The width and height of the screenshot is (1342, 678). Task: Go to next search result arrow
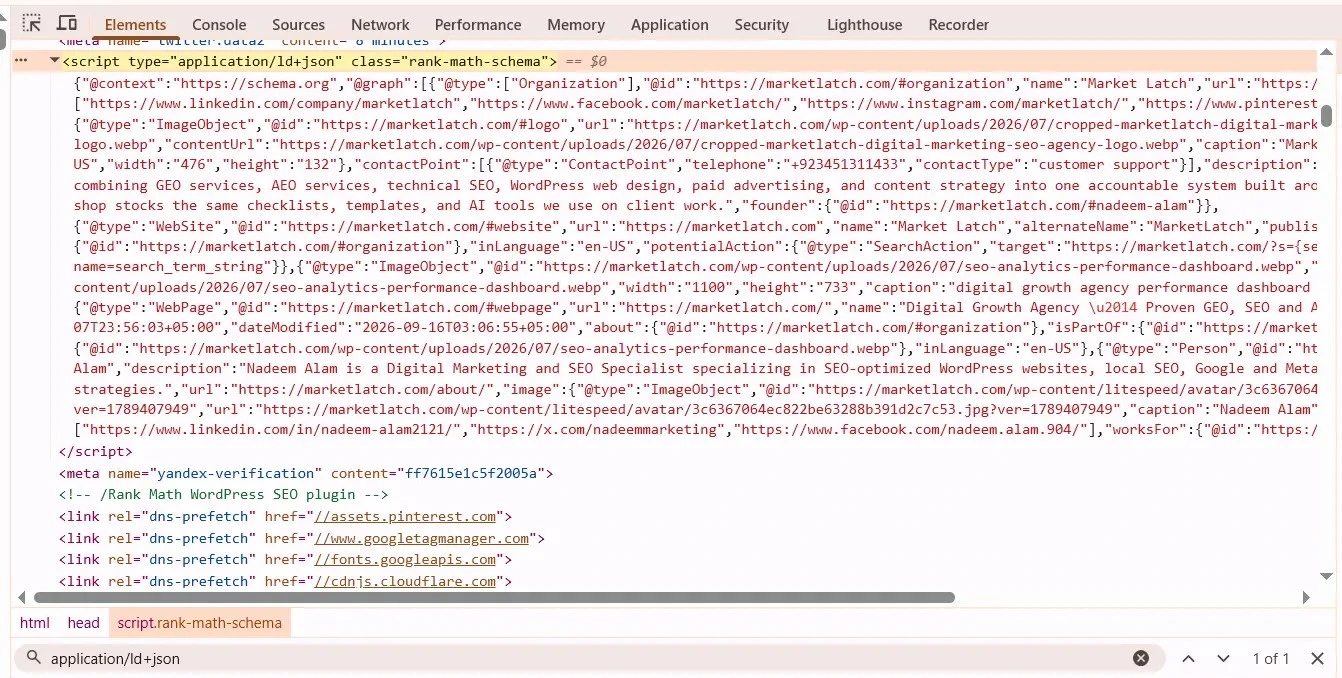point(1223,658)
